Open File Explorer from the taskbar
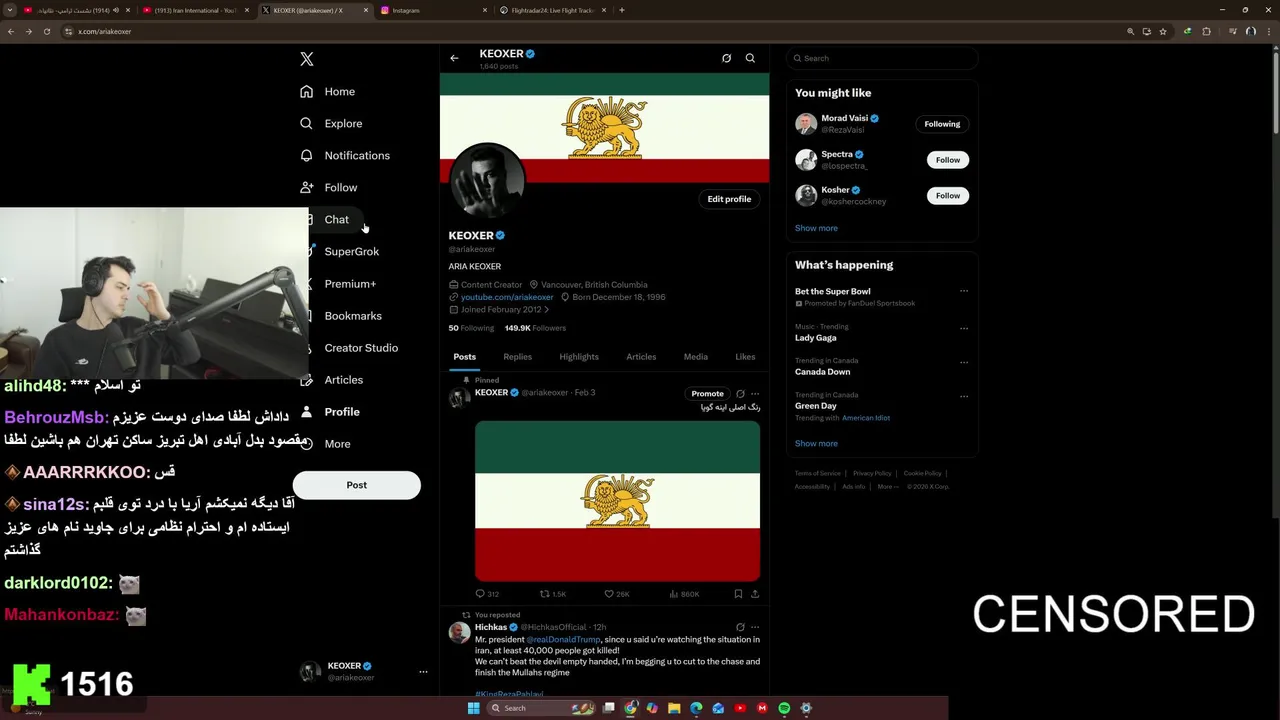1280x720 pixels. point(674,708)
